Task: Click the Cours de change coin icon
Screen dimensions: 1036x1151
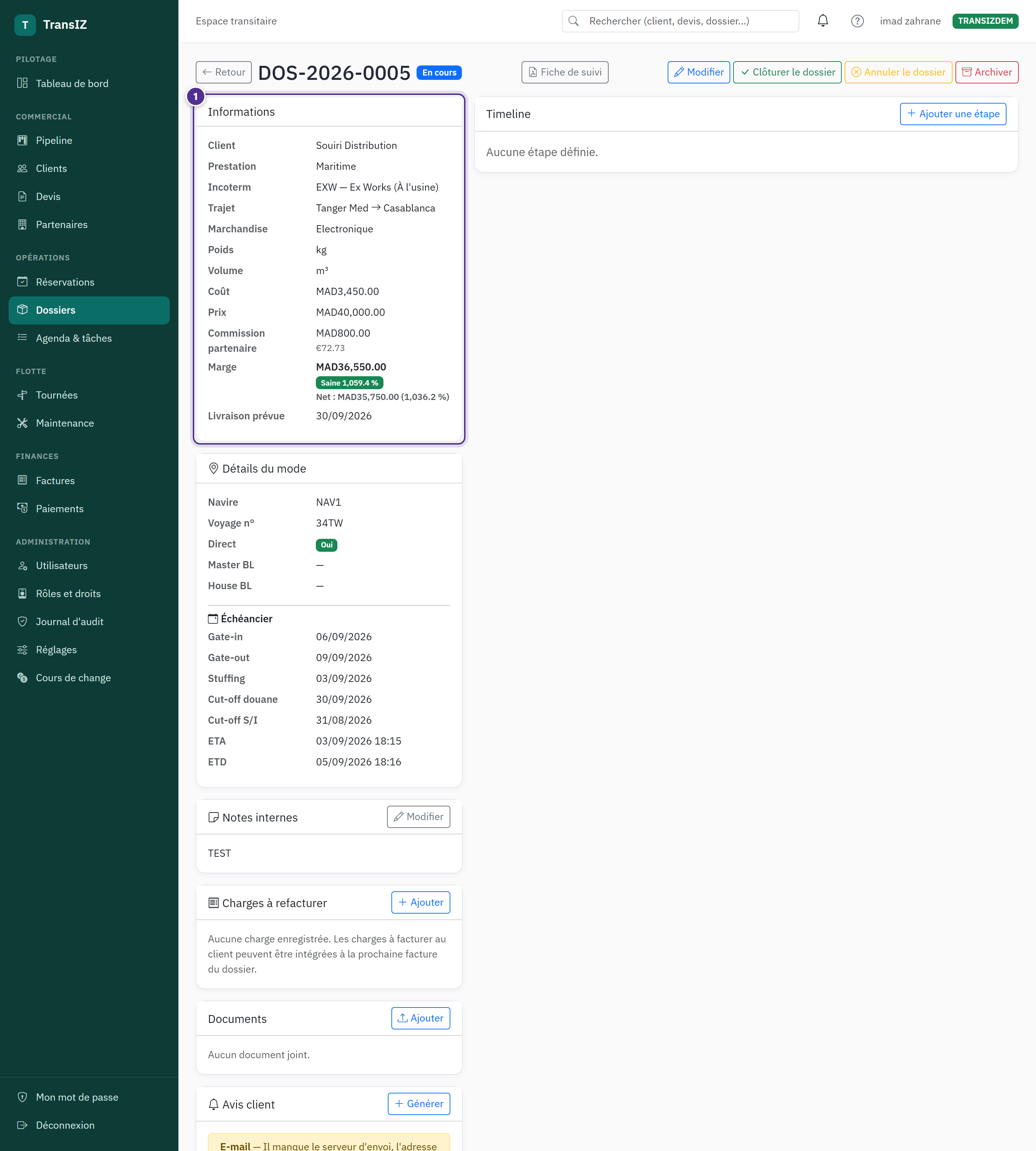Action: [x=22, y=677]
